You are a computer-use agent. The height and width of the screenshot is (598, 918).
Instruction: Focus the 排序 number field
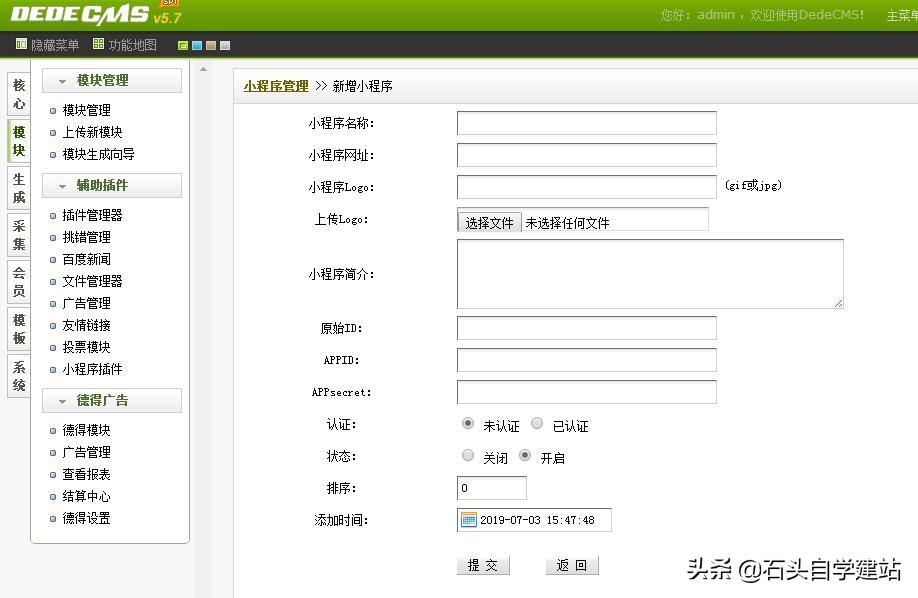pyautogui.click(x=492, y=488)
